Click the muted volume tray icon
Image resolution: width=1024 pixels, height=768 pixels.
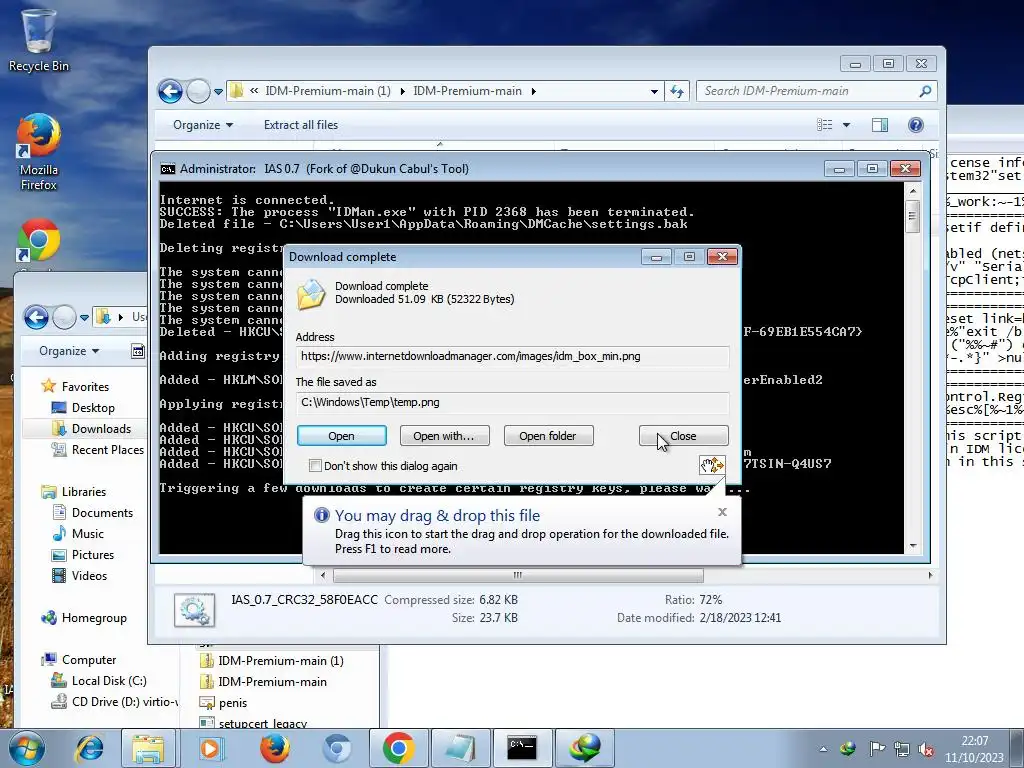pos(926,748)
